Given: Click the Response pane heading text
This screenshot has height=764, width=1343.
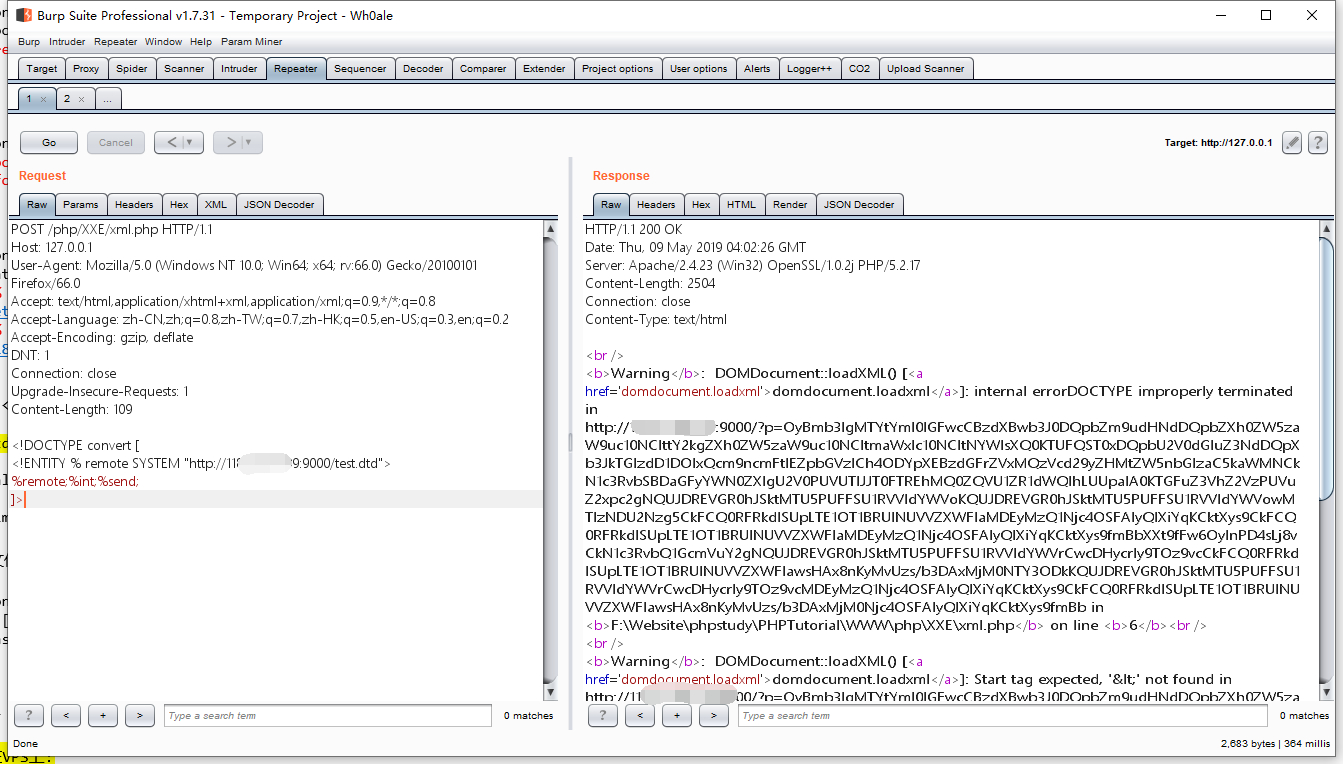Looking at the screenshot, I should (621, 176).
